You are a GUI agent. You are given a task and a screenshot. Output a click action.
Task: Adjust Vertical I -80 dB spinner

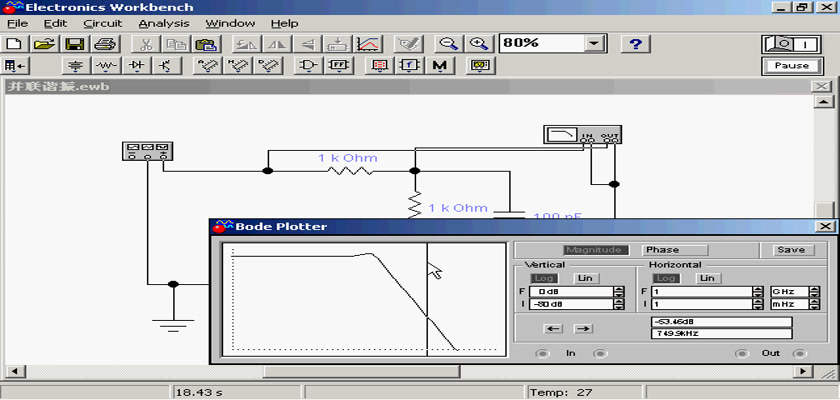pos(619,304)
